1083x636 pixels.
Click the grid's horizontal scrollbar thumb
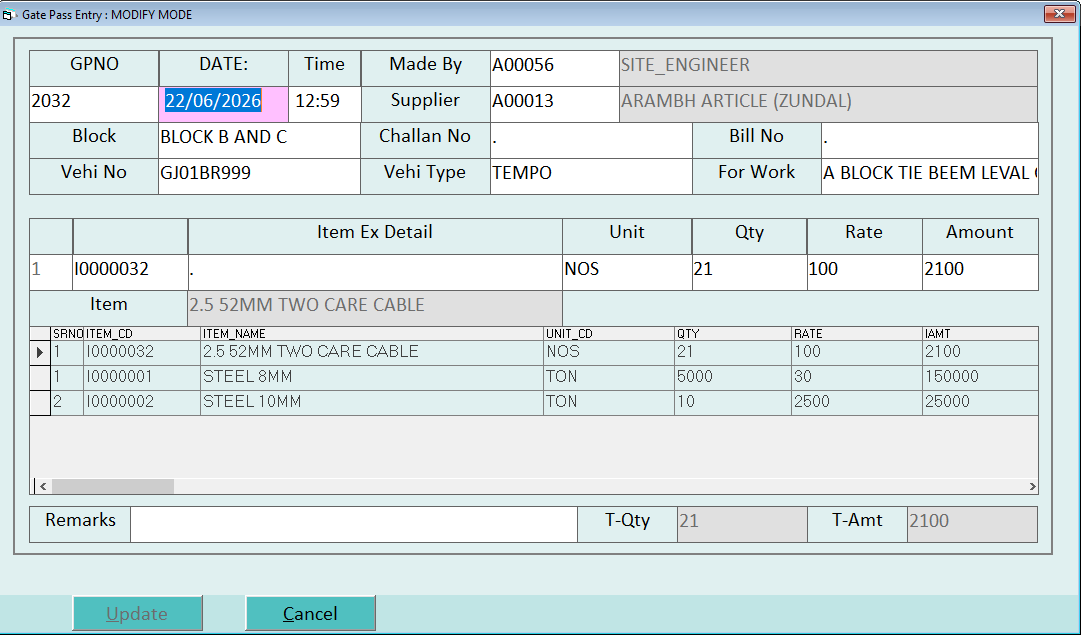point(113,487)
